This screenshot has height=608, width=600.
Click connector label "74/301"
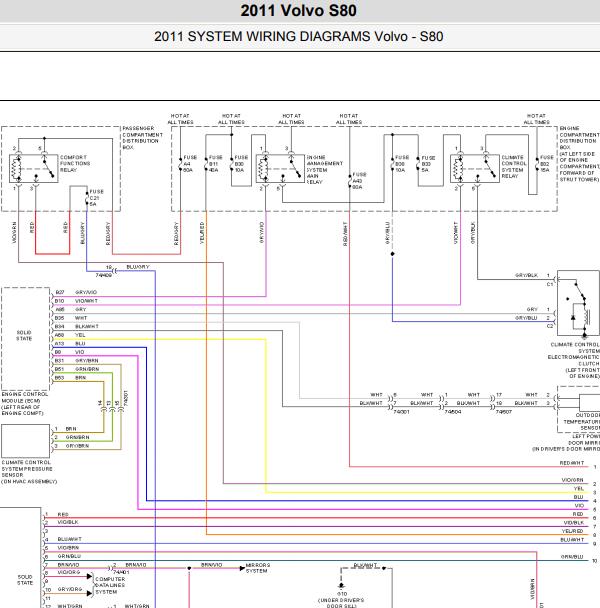(401, 412)
